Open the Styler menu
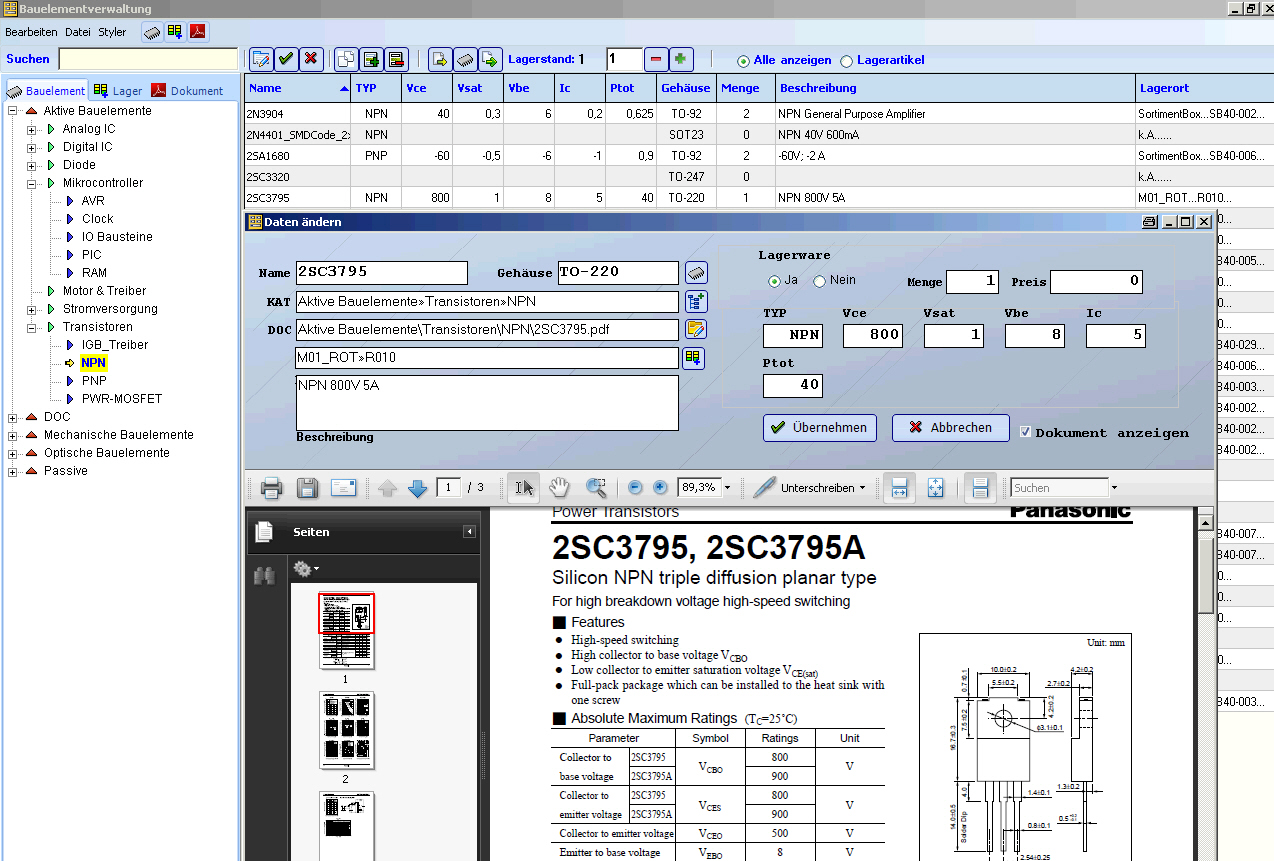Viewport: 1274px width, 861px height. coord(112,32)
